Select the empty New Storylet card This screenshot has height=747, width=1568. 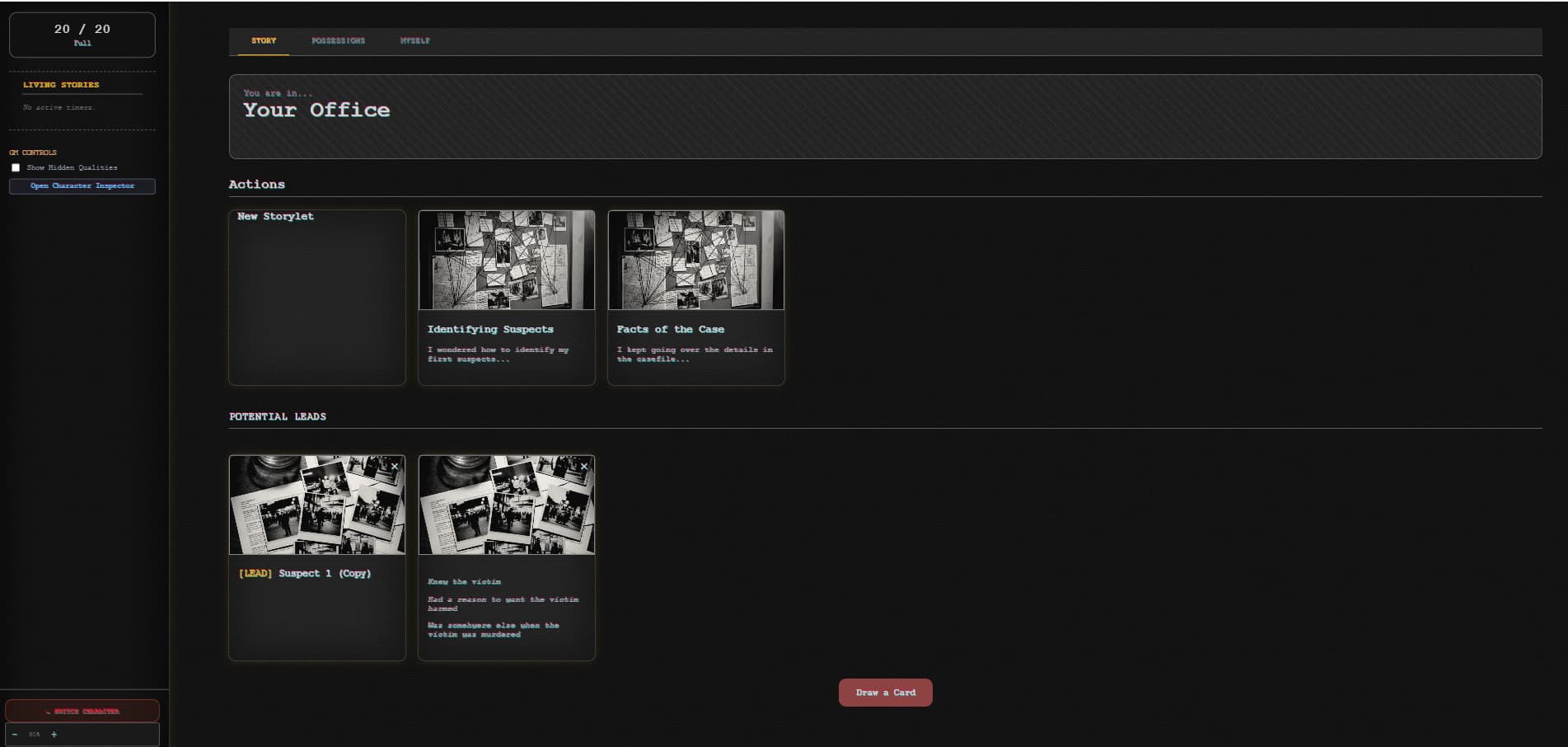[316, 297]
